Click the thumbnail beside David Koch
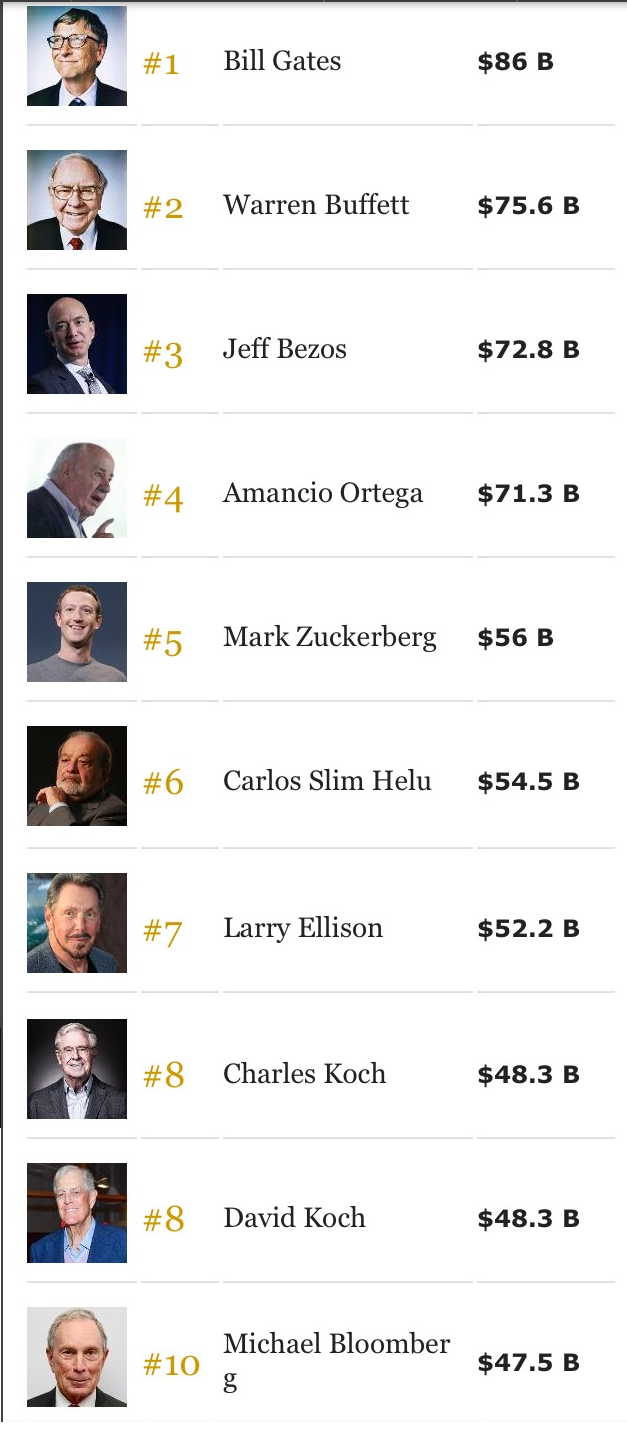627x1435 pixels. [77, 1212]
